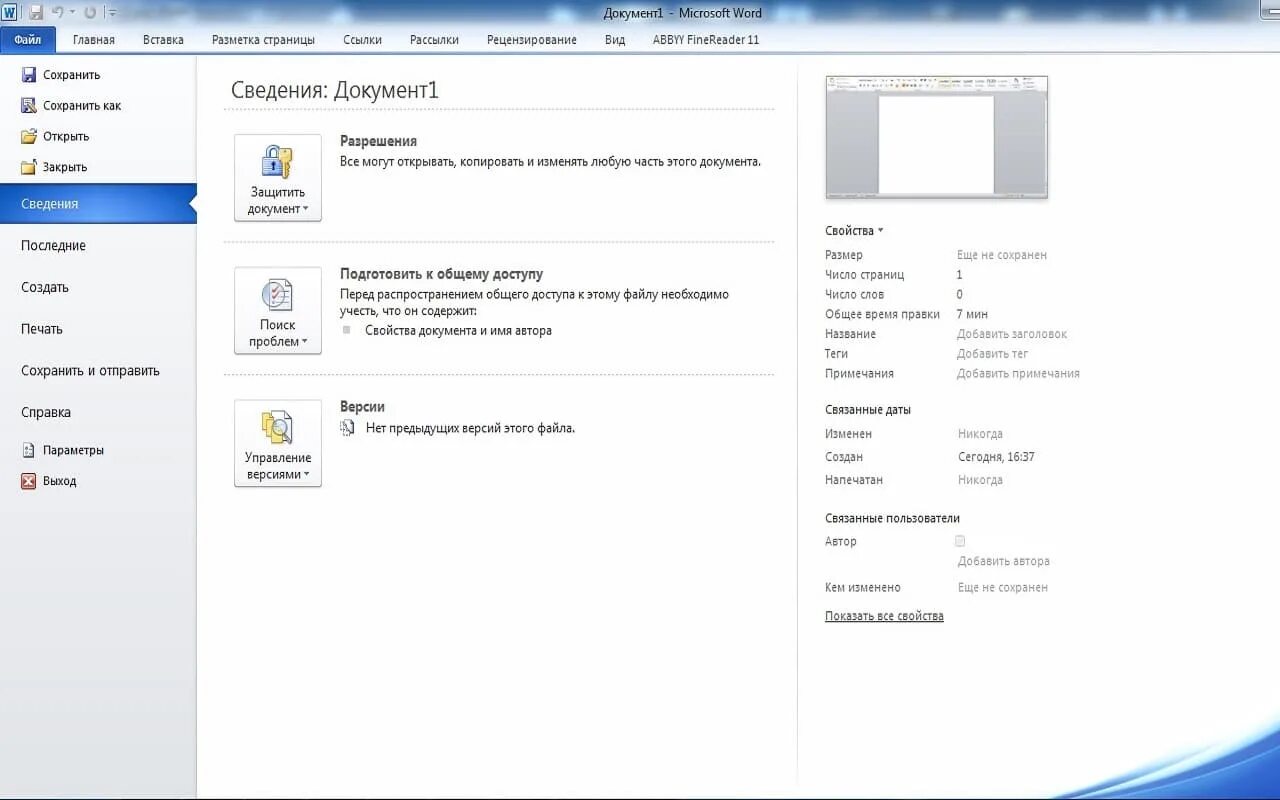Screen dimensions: 1280x800
Task: Click the Сохранить как menu label
Action: pos(82,106)
